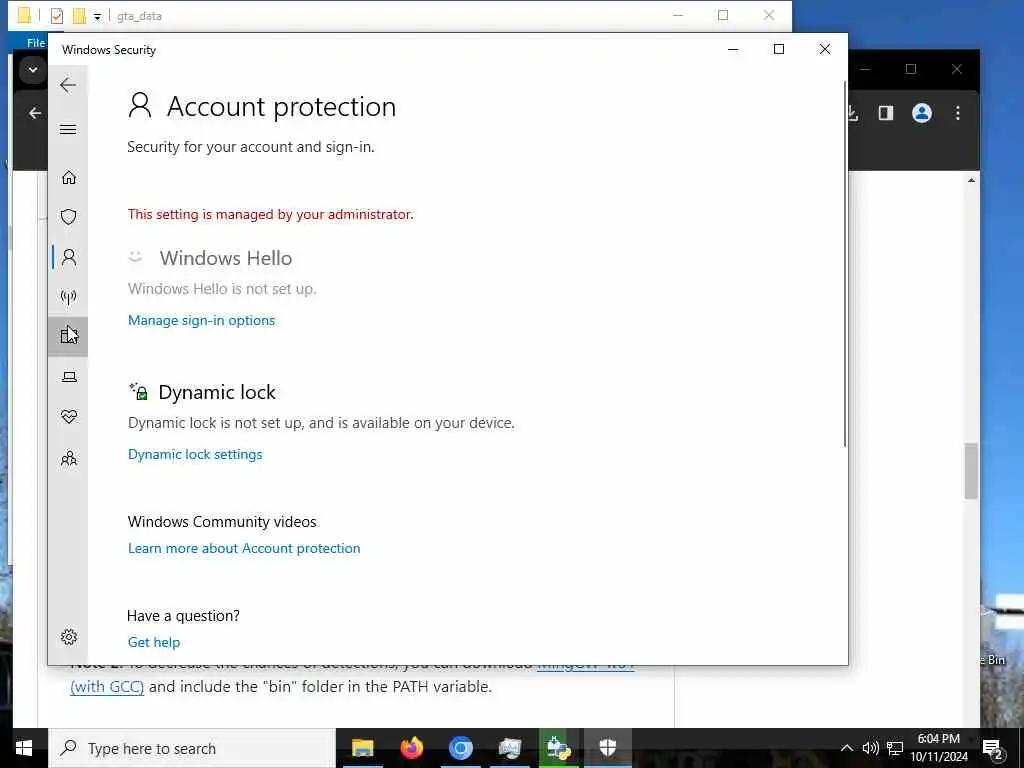Go back using the Windows Security back arrow
This screenshot has width=1024, height=768.
tap(68, 85)
